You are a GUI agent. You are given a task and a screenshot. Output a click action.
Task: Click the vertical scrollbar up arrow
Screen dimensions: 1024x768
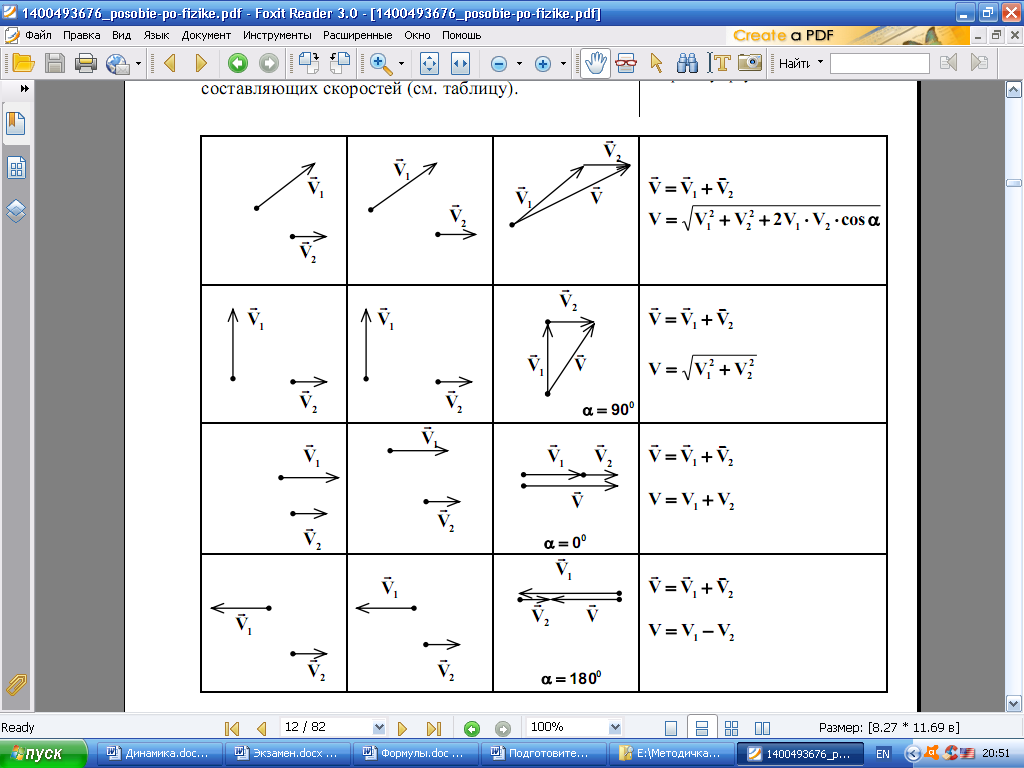coord(1014,90)
